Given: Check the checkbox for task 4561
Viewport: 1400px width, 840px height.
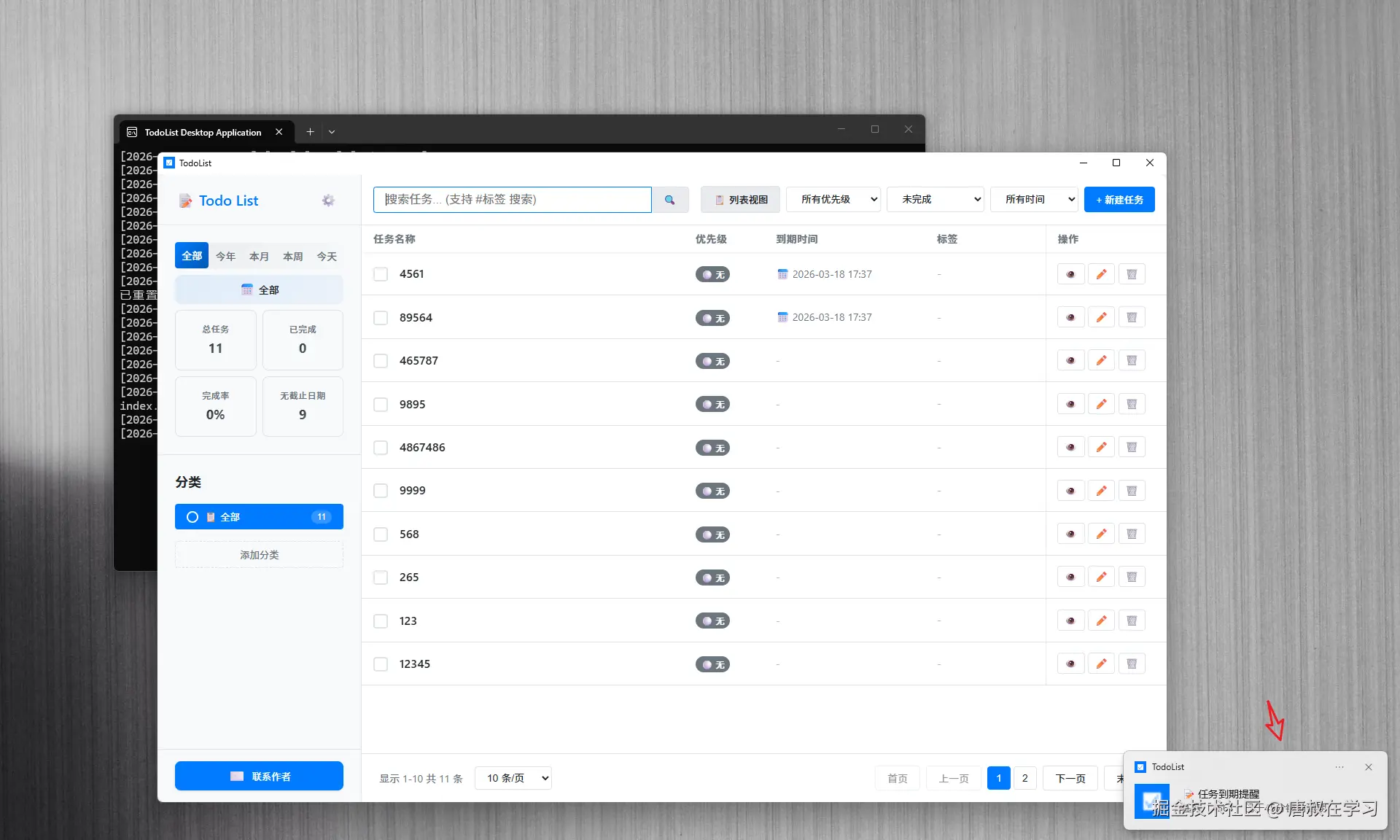Looking at the screenshot, I should [x=381, y=274].
